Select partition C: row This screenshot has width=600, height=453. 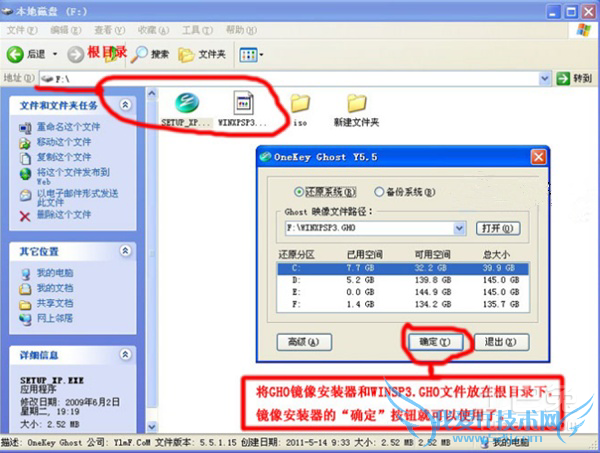(x=403, y=268)
